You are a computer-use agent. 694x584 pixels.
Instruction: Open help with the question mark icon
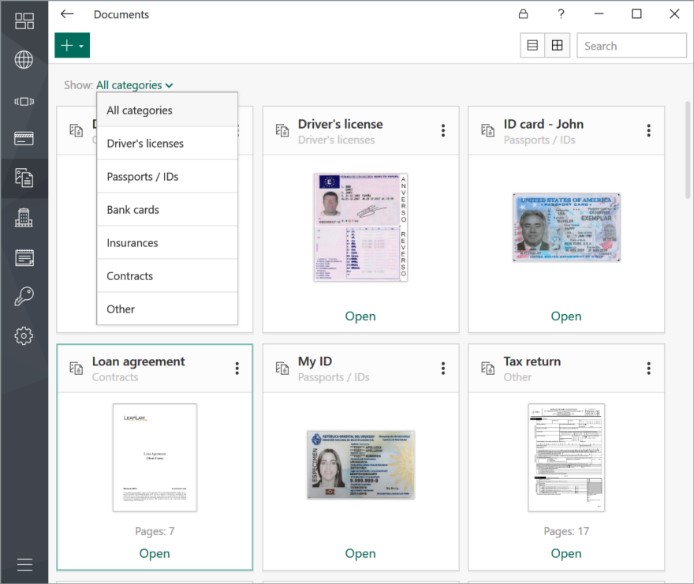click(561, 14)
